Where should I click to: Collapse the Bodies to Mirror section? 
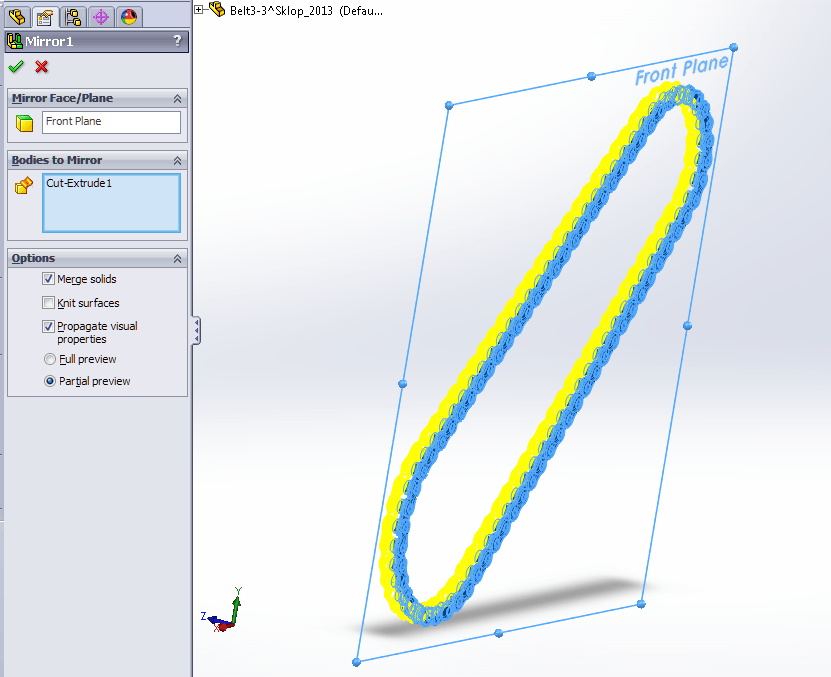pos(177,160)
